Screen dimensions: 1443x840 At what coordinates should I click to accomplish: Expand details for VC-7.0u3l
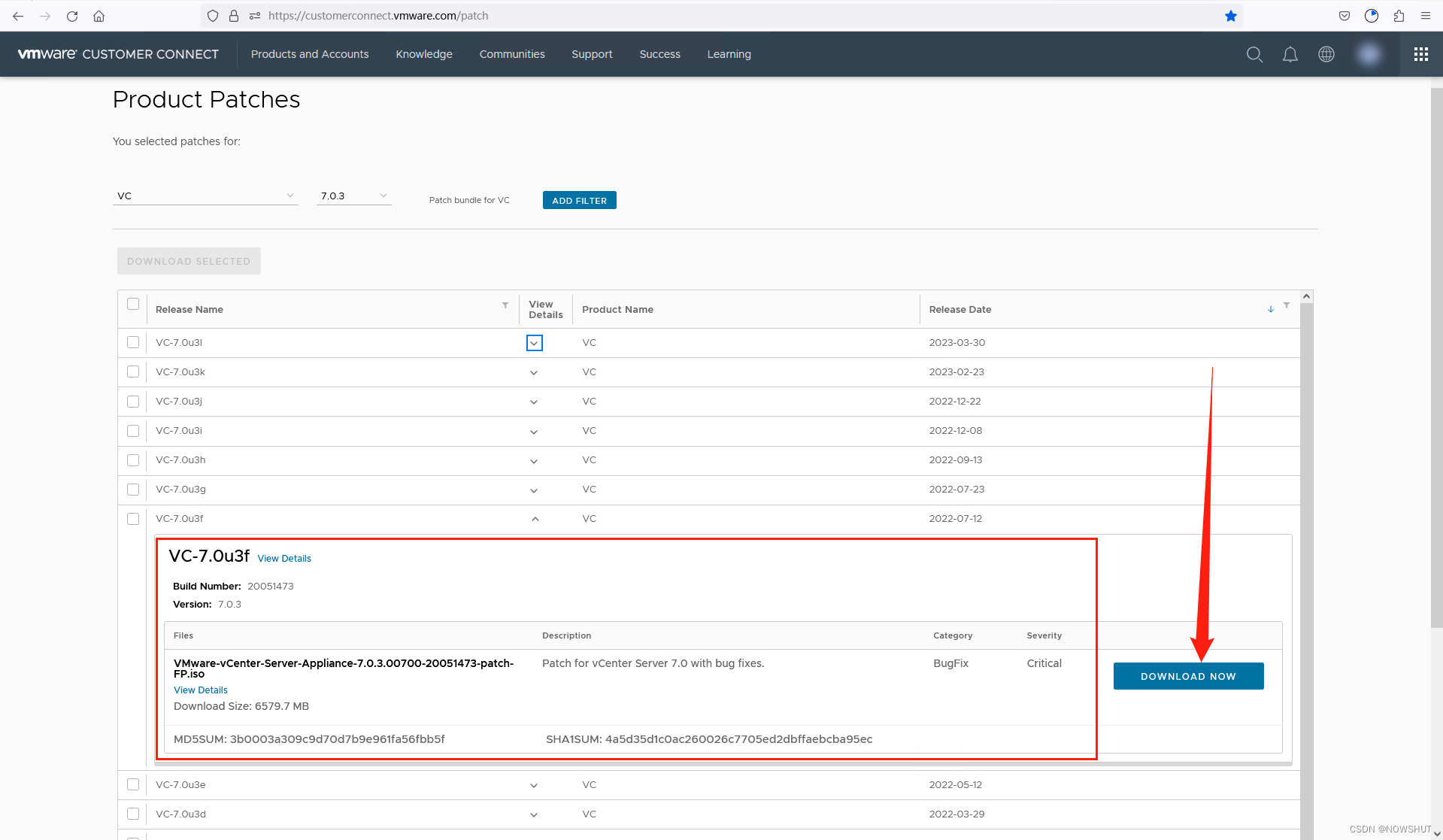click(x=534, y=343)
